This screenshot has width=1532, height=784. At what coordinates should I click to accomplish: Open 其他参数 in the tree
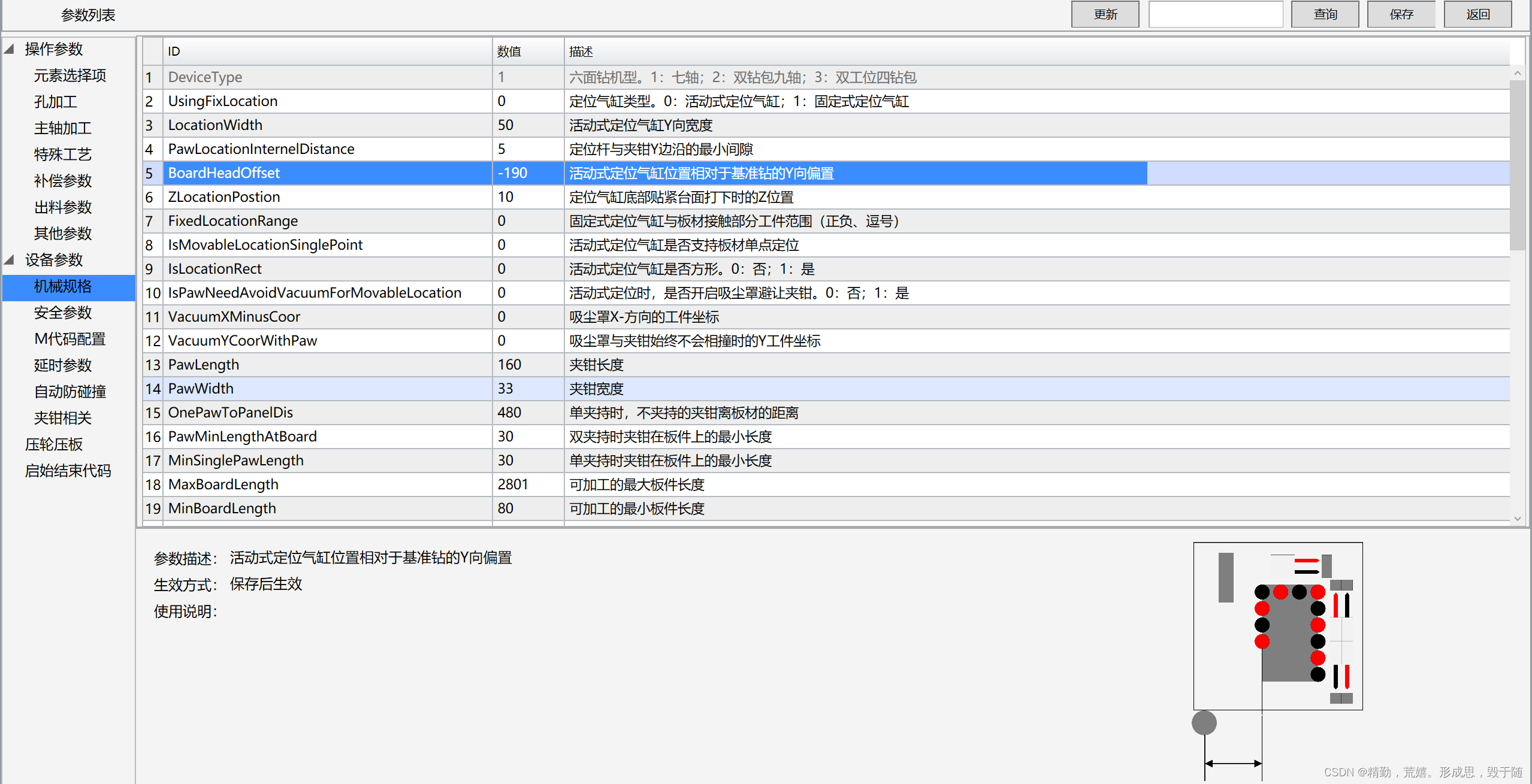pos(62,234)
